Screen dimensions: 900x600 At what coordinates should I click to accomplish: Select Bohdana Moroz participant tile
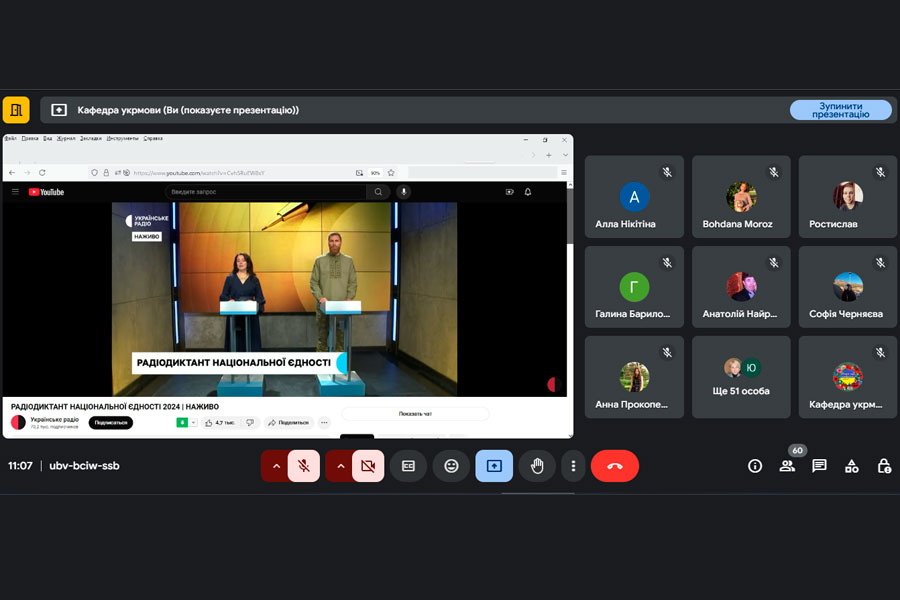point(741,196)
